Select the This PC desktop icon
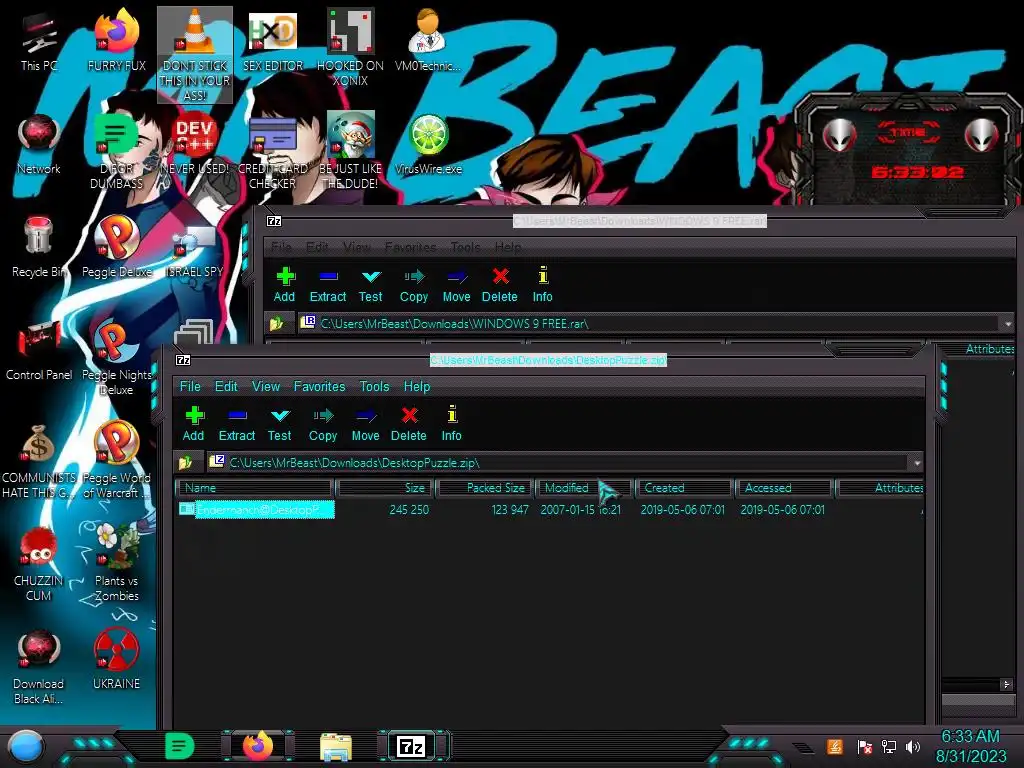1024x768 pixels. pyautogui.click(x=39, y=42)
